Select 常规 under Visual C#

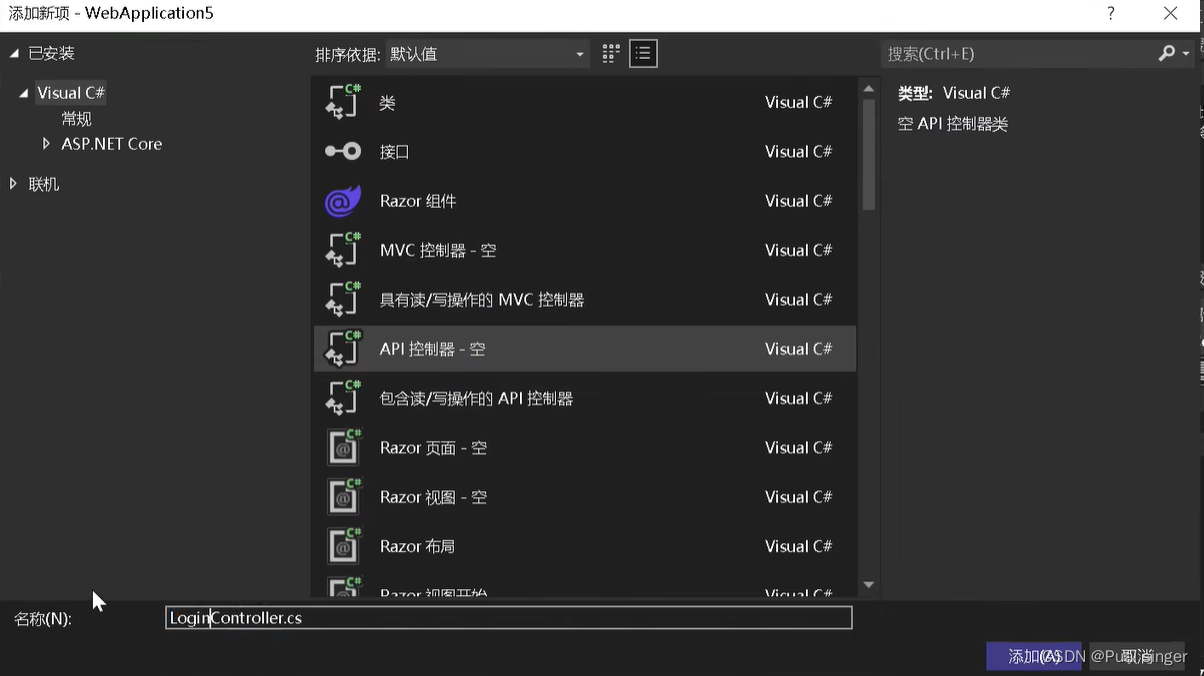[x=76, y=118]
